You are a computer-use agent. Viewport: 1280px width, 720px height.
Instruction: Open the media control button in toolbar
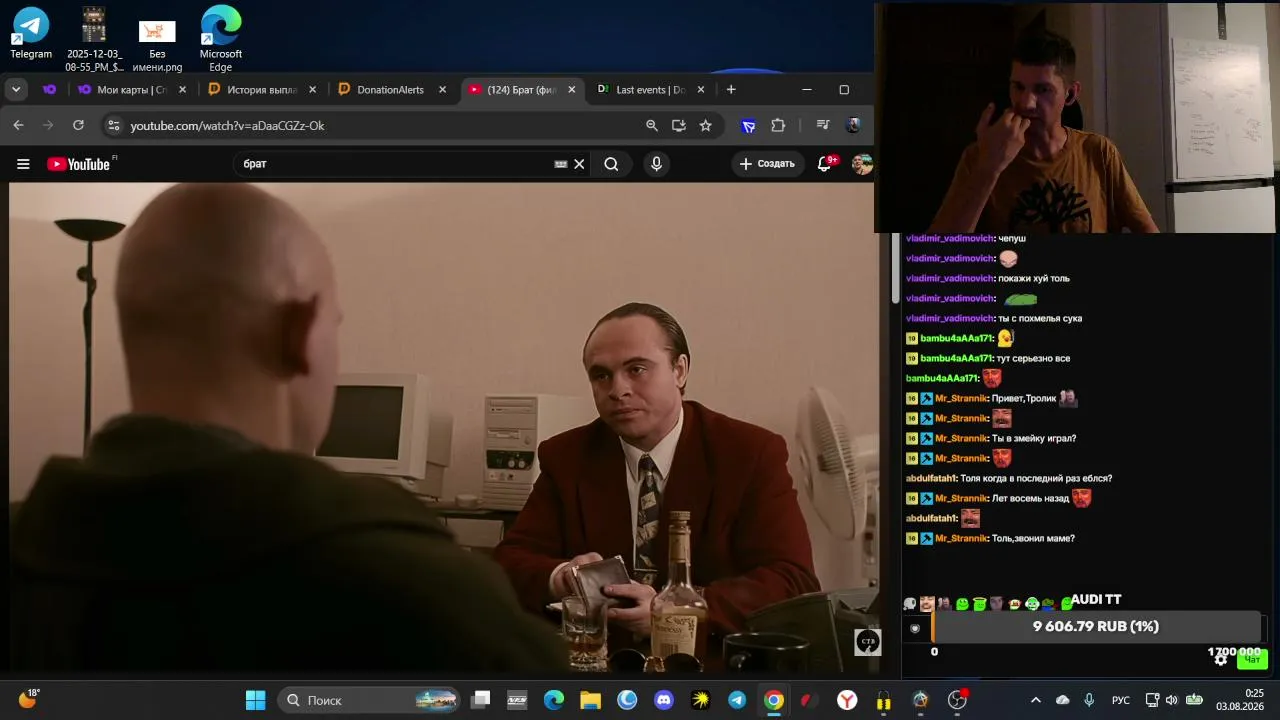pyautogui.click(x=823, y=125)
